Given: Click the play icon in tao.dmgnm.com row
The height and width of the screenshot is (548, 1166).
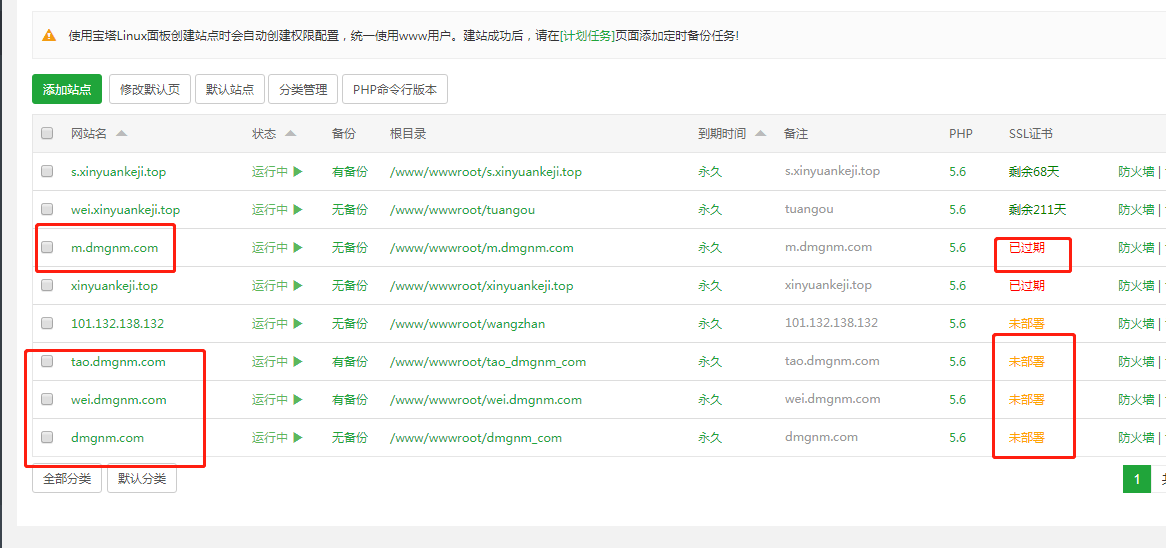Looking at the screenshot, I should click(298, 361).
